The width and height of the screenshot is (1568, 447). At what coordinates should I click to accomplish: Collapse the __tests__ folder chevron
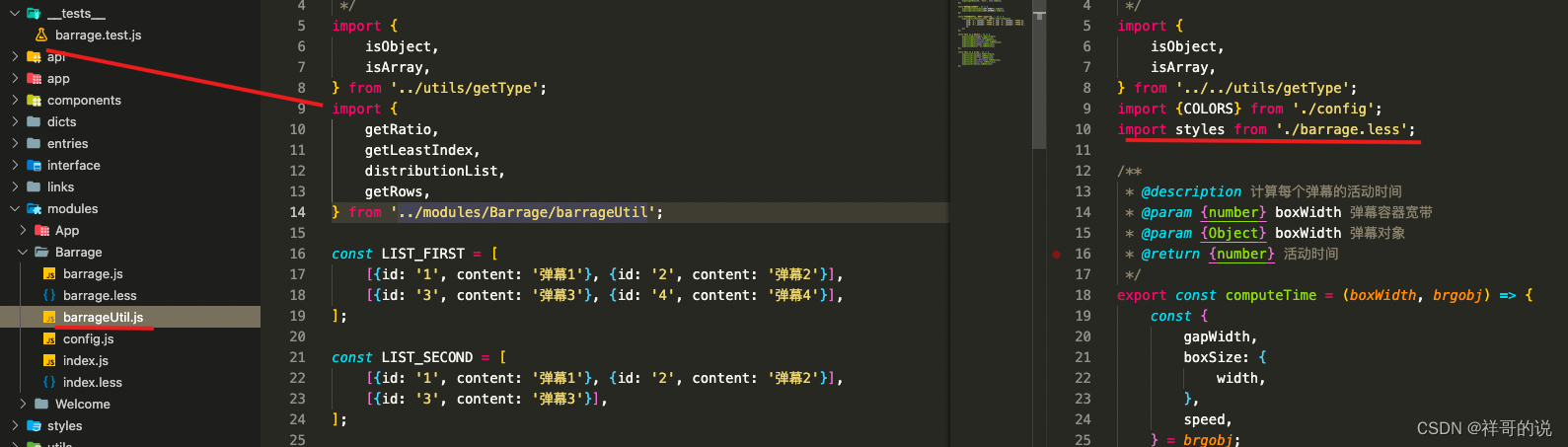[15, 14]
